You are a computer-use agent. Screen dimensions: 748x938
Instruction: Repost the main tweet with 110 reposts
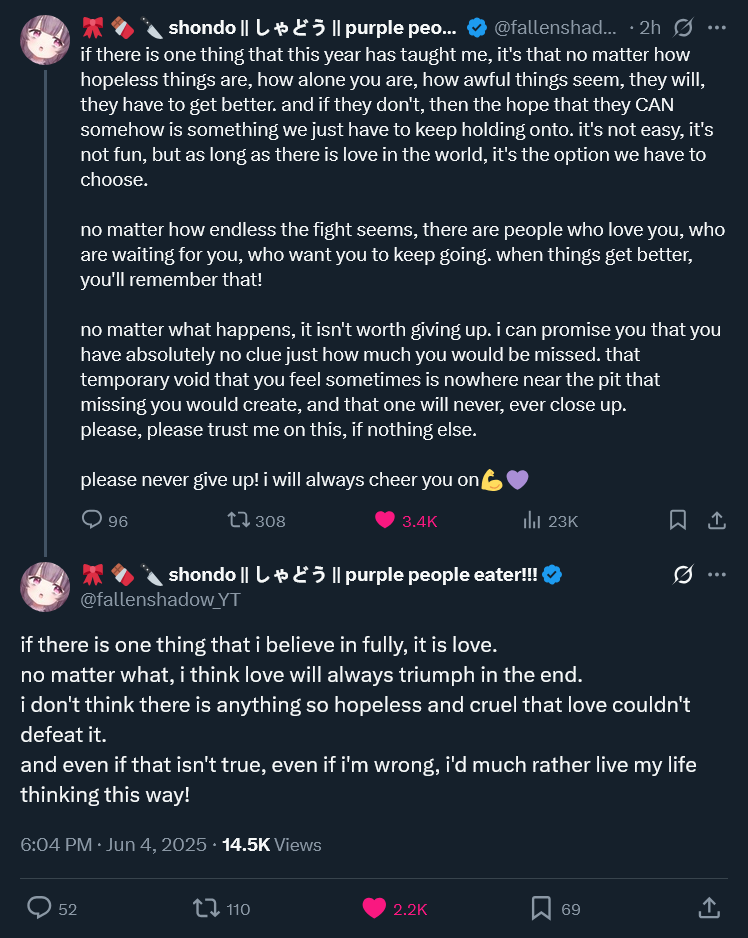pyautogui.click(x=207, y=908)
